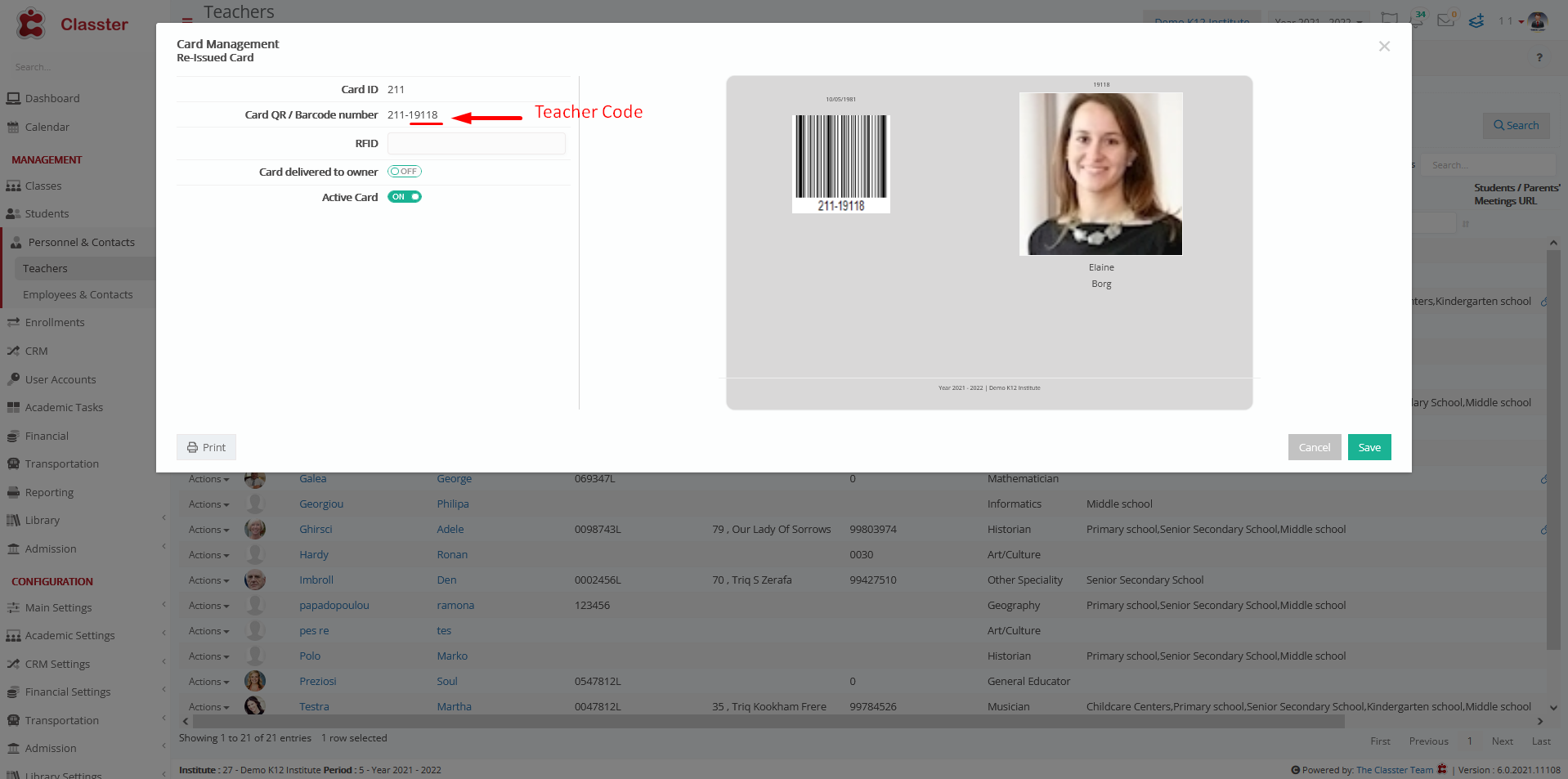Open User Accounts in the sidebar
1568x779 pixels.
(60, 379)
